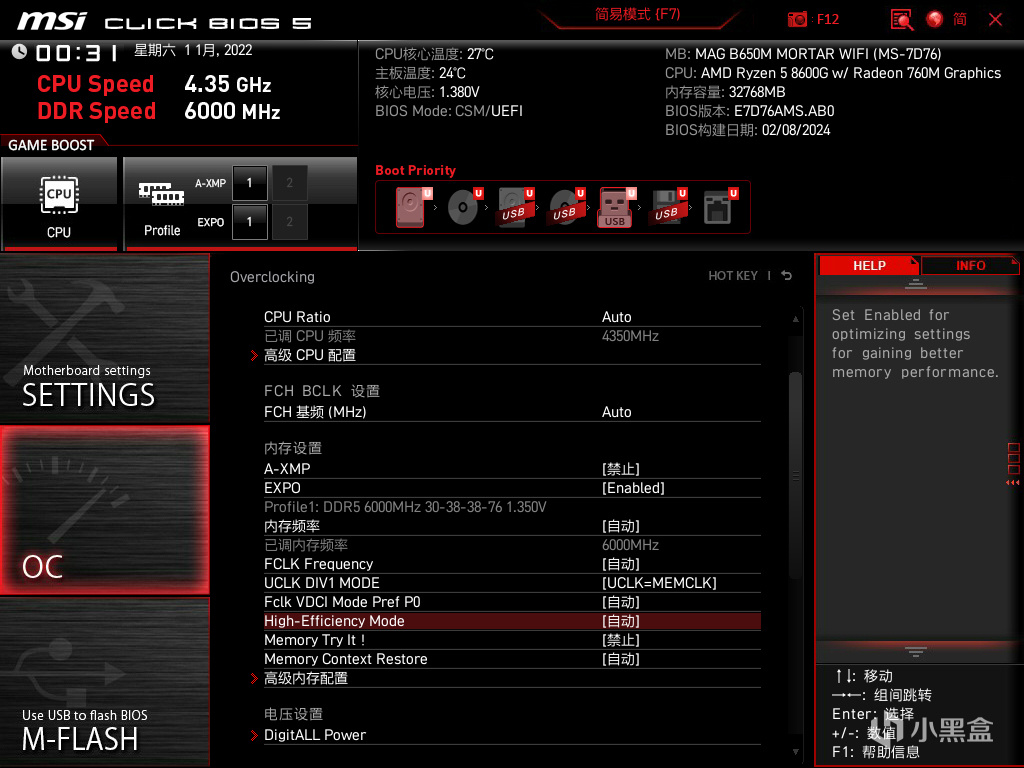
Task: Switch to the INFO tab
Action: coord(970,265)
